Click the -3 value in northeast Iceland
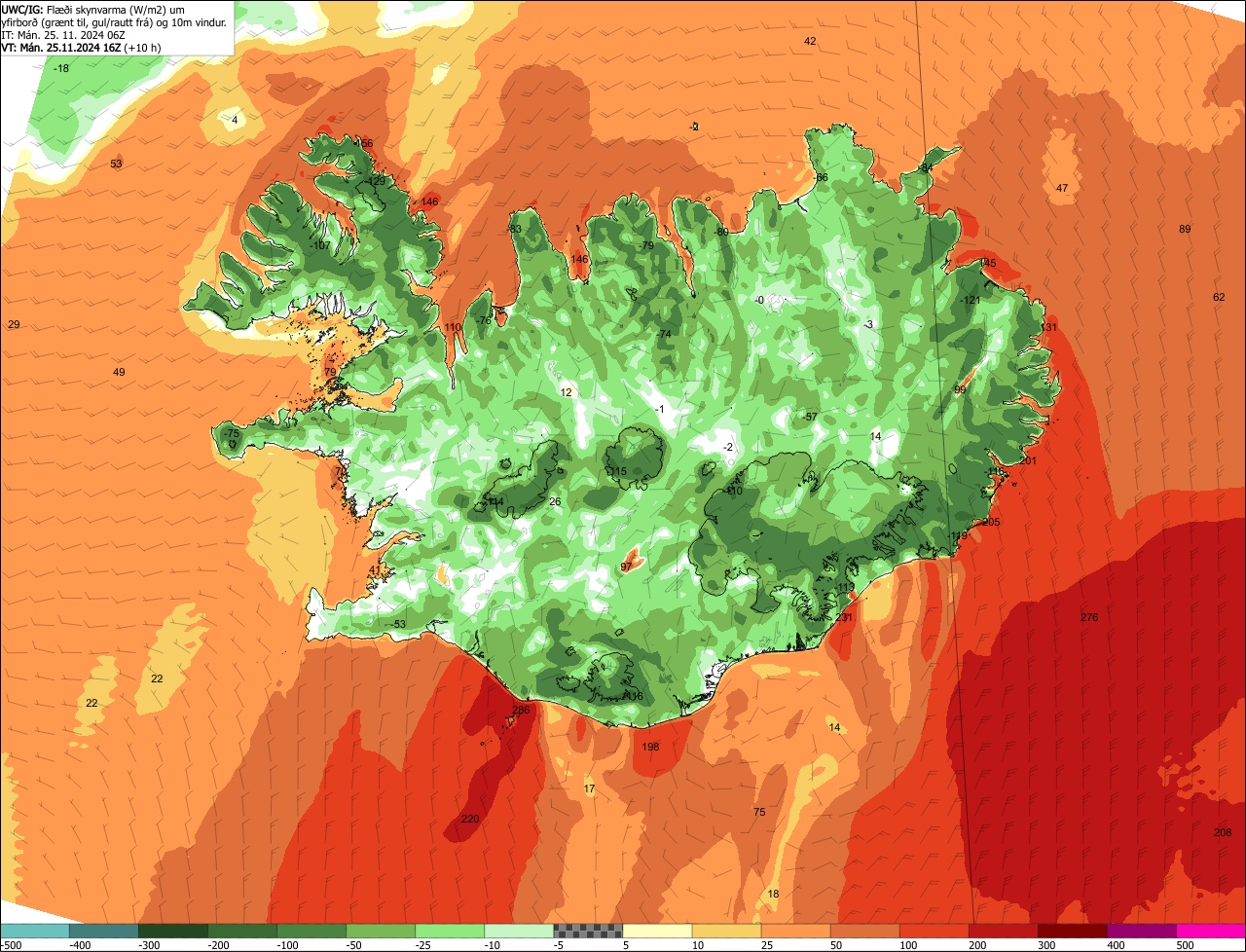This screenshot has height=952, width=1246. [869, 325]
